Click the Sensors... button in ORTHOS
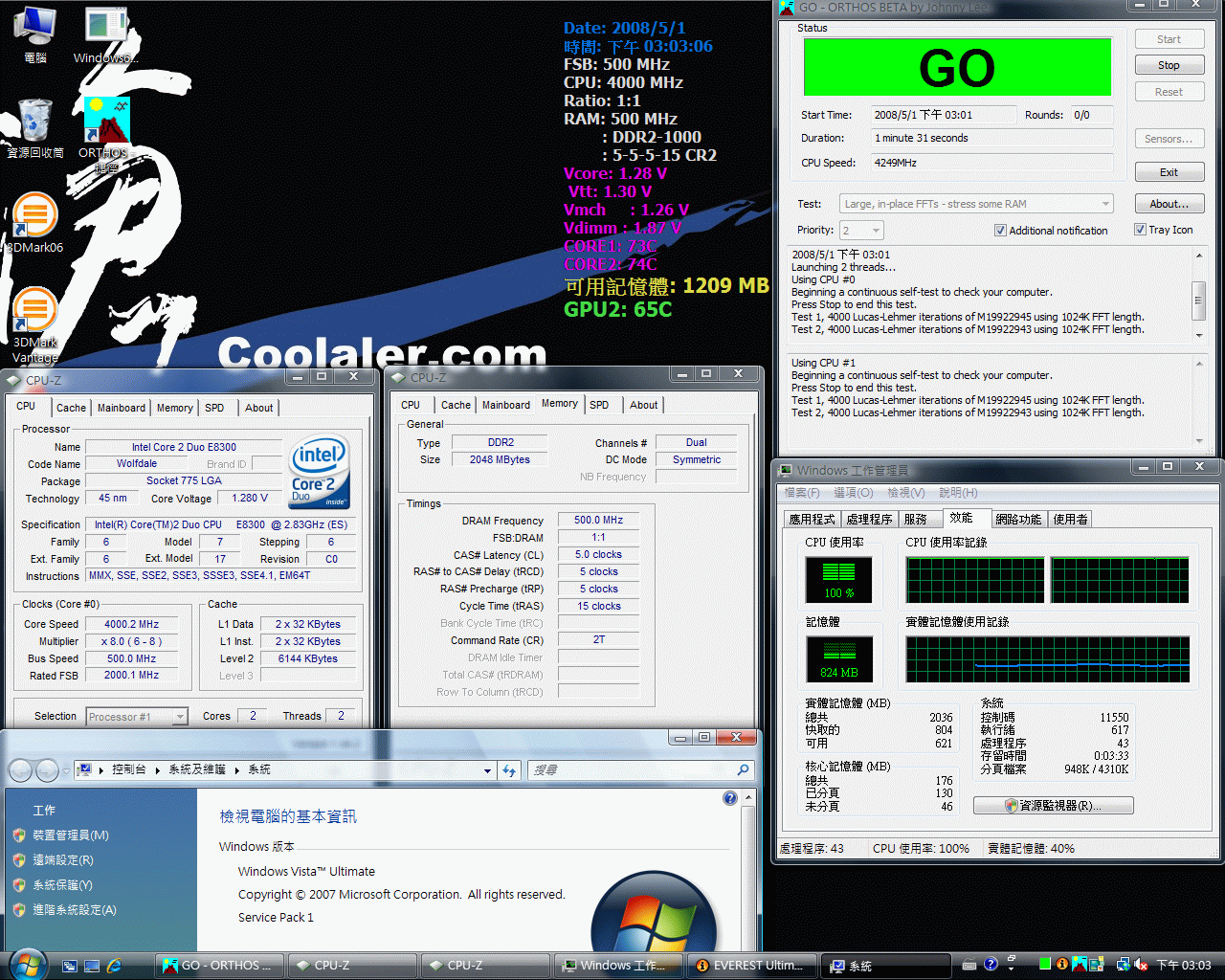 pos(1169,139)
